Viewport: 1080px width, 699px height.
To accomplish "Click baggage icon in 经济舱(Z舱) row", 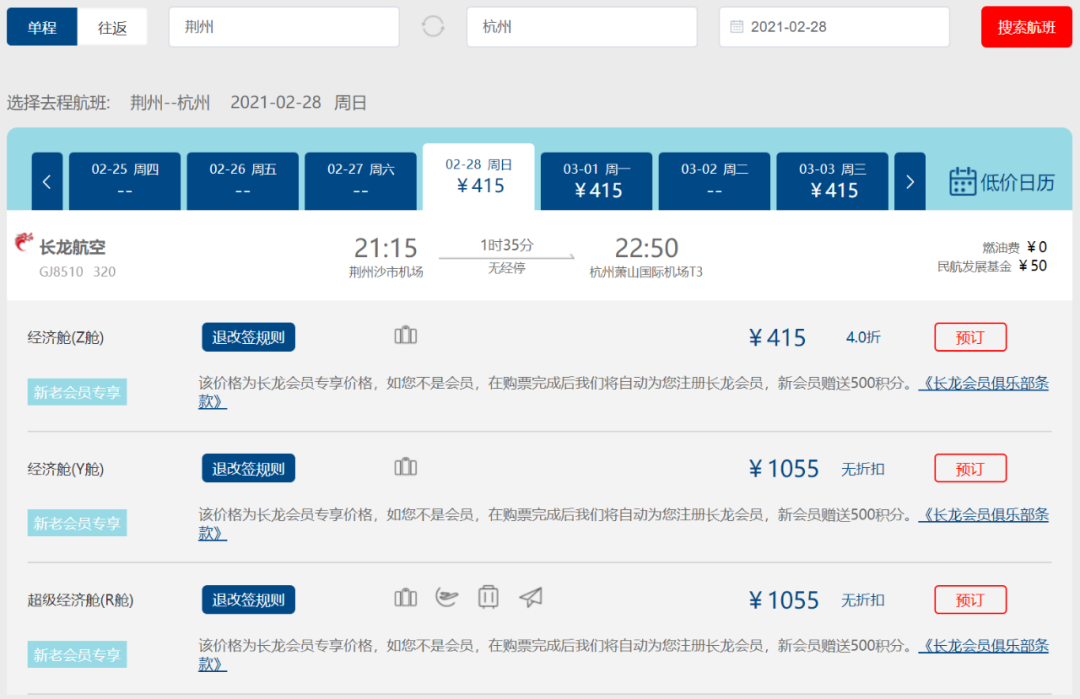I will [x=406, y=335].
